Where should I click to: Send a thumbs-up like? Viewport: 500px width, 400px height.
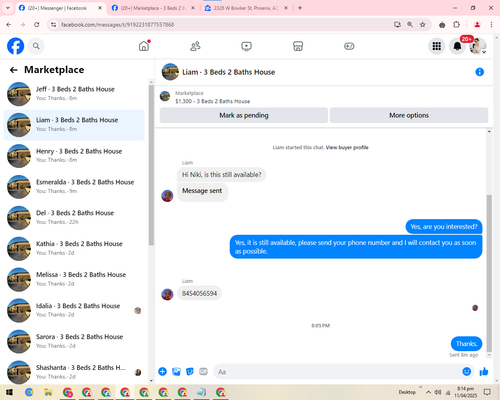pos(484,371)
